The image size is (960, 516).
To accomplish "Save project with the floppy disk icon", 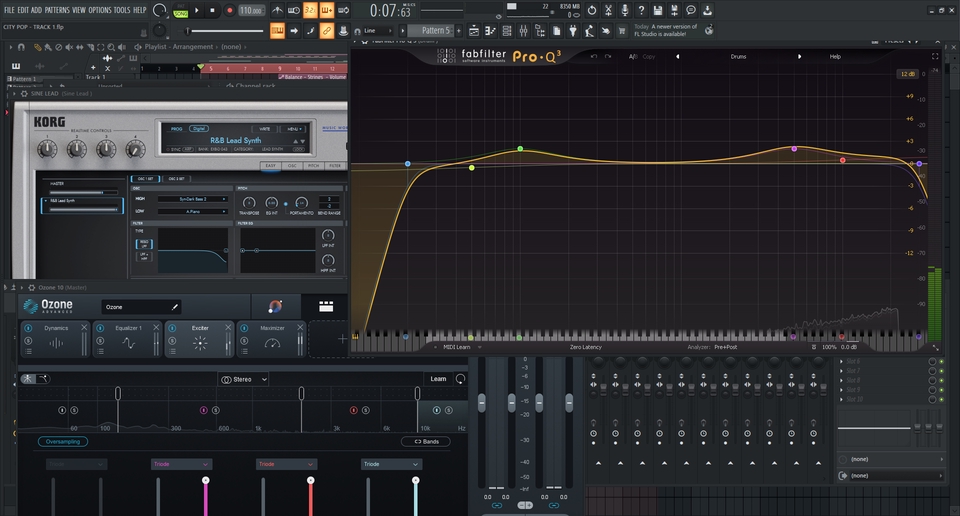I will 658,10.
